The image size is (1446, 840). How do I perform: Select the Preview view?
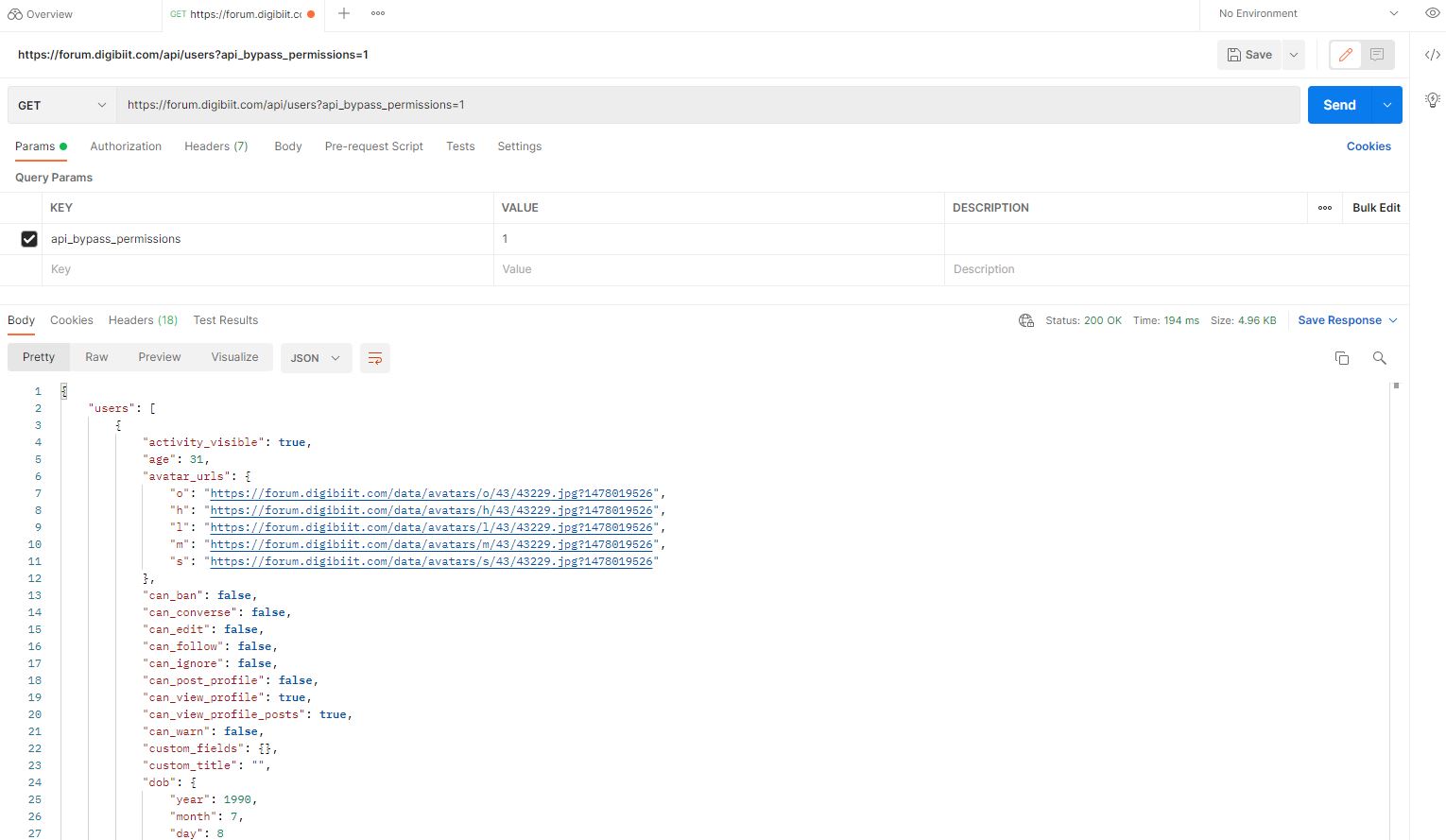[160, 357]
